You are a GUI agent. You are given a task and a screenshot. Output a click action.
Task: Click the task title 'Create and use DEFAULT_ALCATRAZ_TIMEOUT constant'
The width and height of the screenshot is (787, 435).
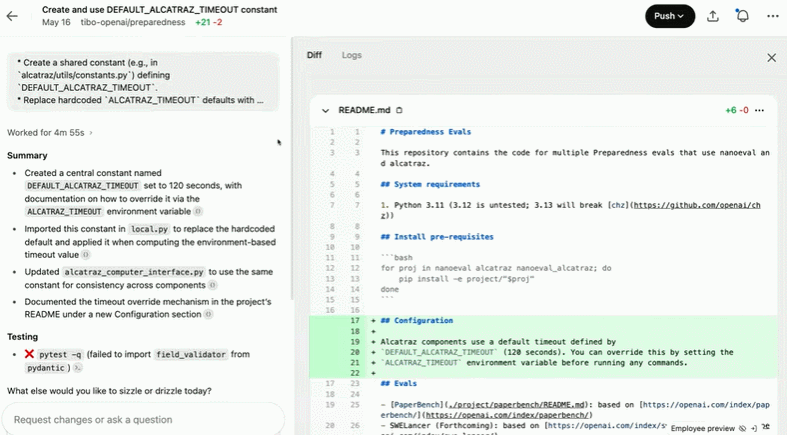[x=160, y=10]
